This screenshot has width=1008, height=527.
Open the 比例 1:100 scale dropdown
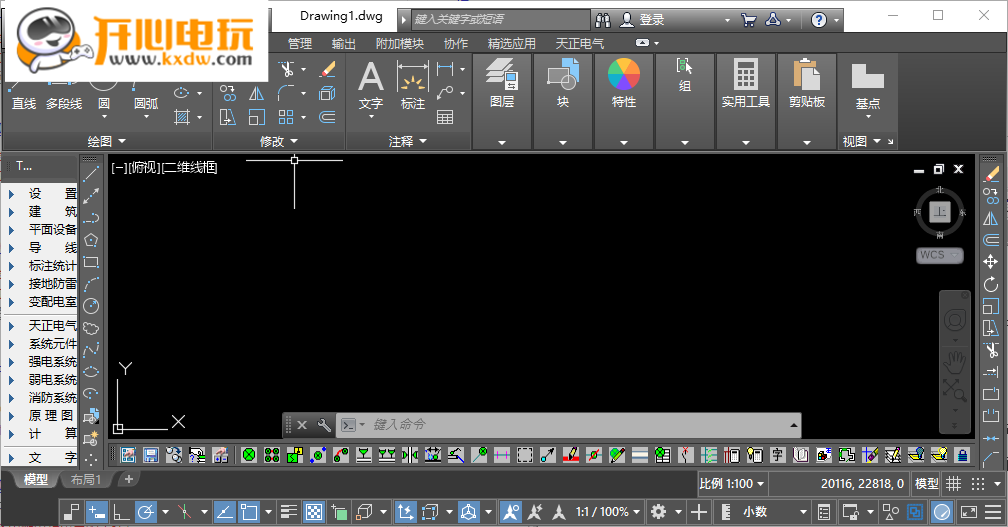point(732,484)
